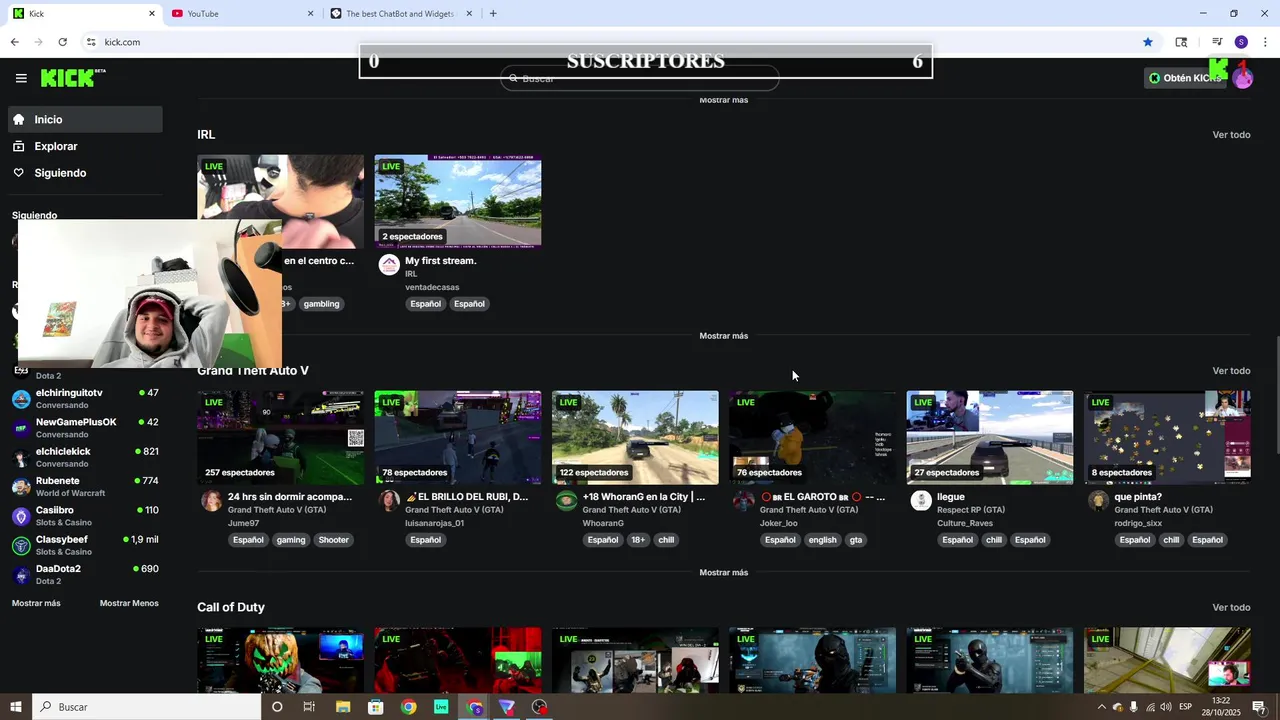Expand Mostrar más under Grand Theft Auto V
1280x720 pixels.
[724, 573]
